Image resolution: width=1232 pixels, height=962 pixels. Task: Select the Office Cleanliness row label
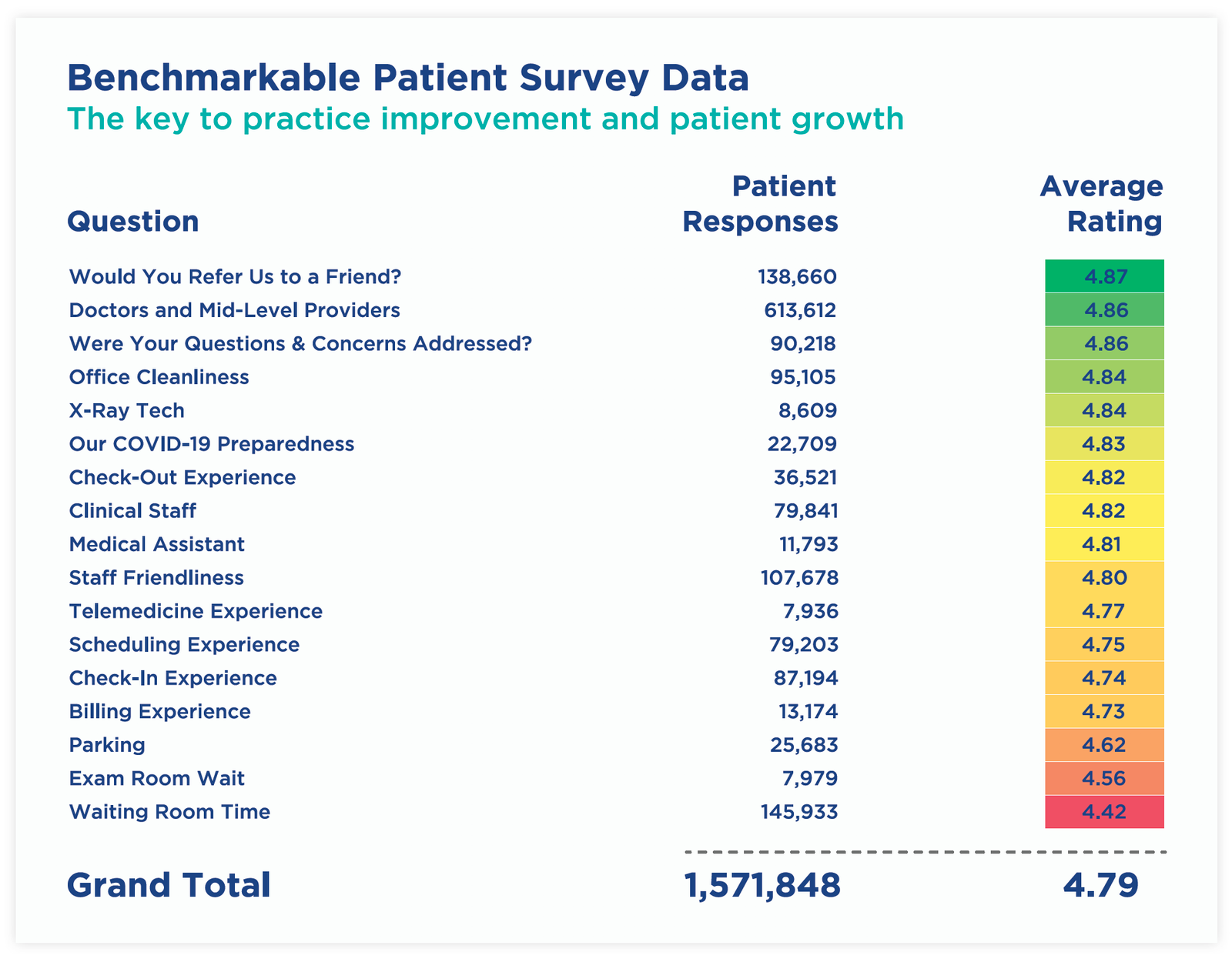tap(159, 377)
